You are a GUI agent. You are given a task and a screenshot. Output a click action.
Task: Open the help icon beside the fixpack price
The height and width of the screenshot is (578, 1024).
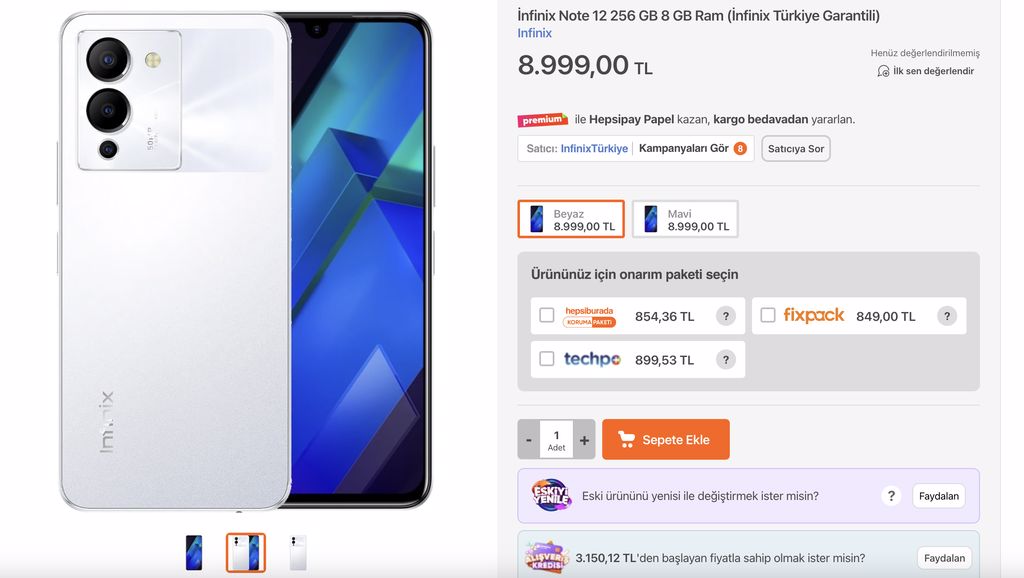[947, 316]
